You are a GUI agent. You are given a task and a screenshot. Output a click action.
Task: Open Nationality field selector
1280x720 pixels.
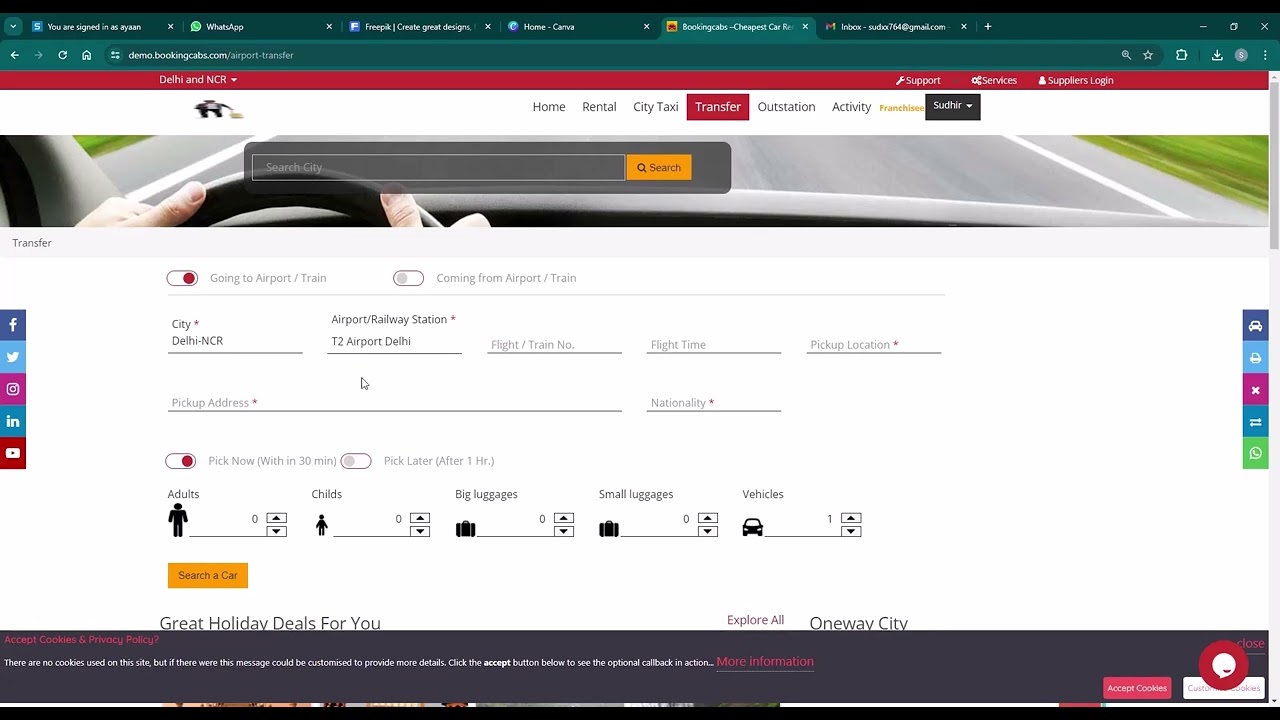[714, 403]
